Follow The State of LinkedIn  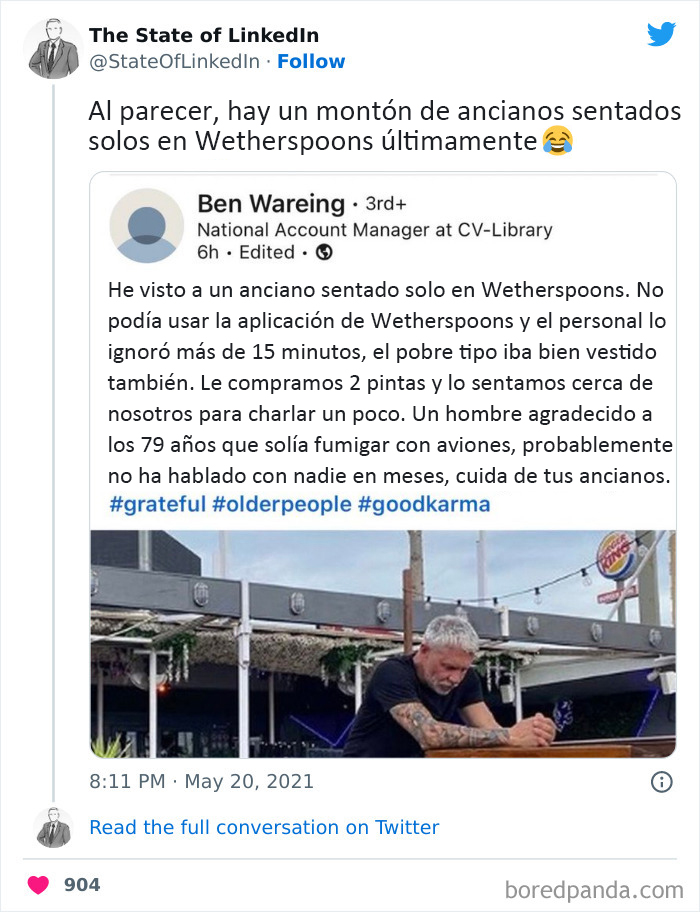[311, 61]
